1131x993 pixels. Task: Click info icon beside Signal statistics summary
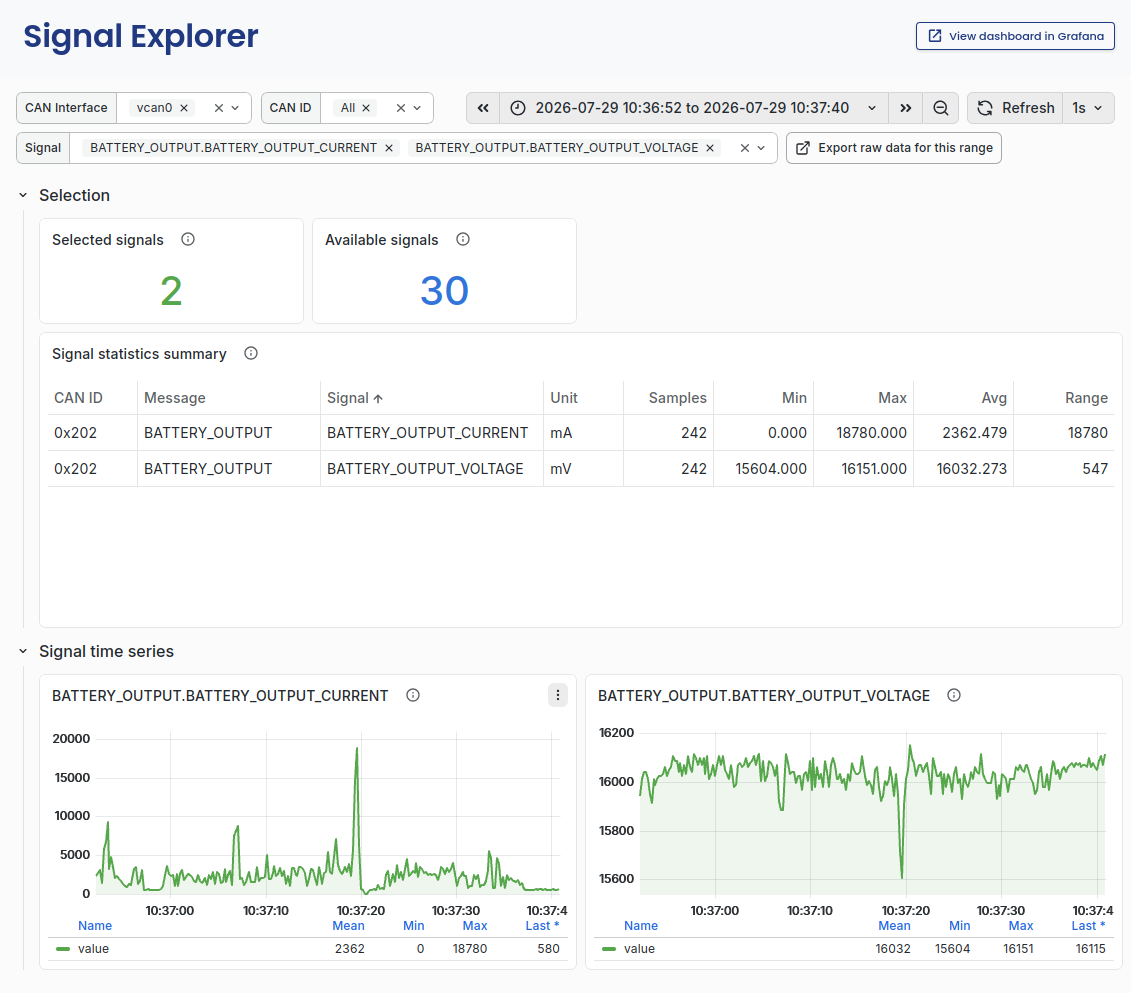(251, 353)
